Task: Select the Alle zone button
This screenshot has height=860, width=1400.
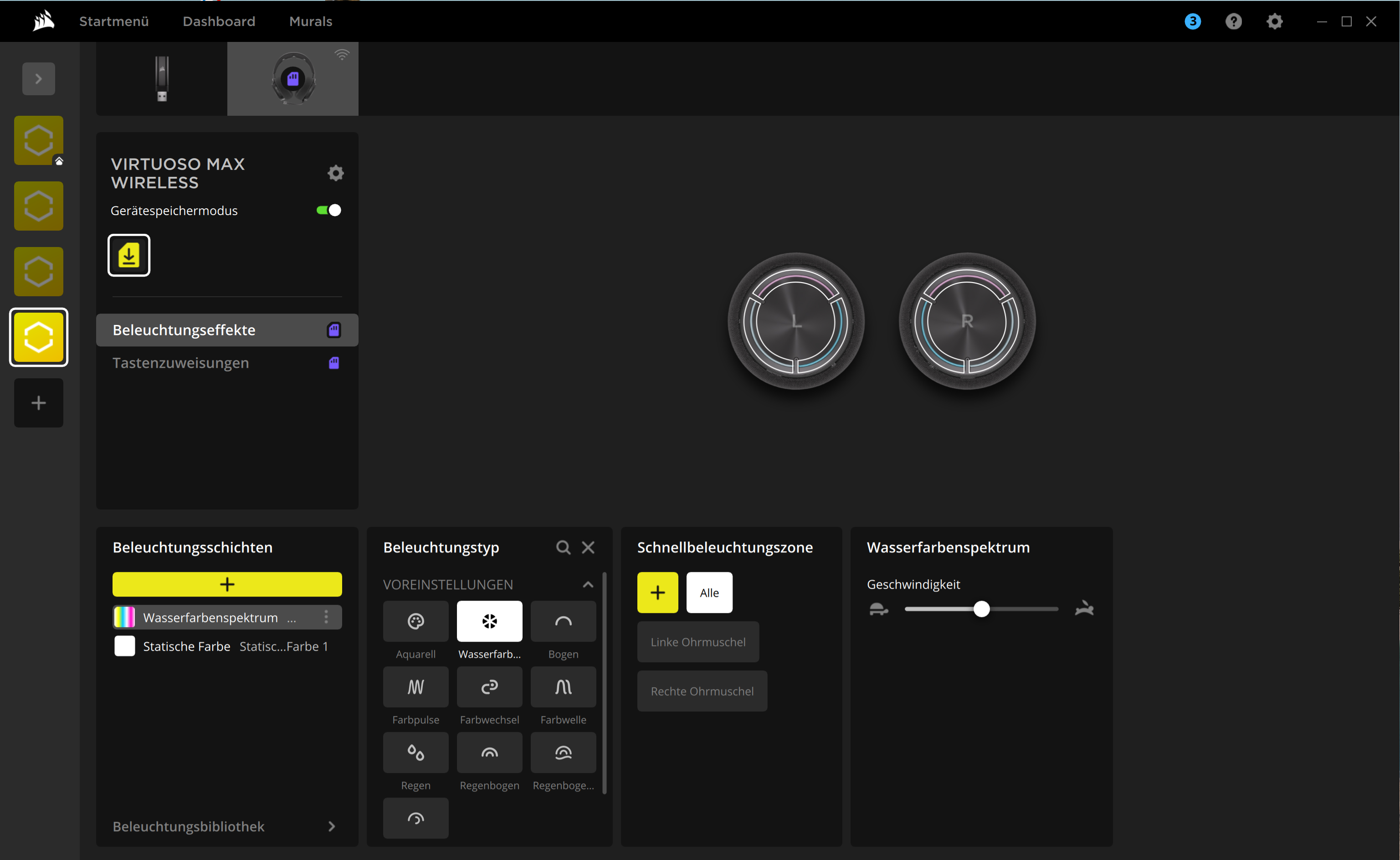Action: pyautogui.click(x=709, y=592)
